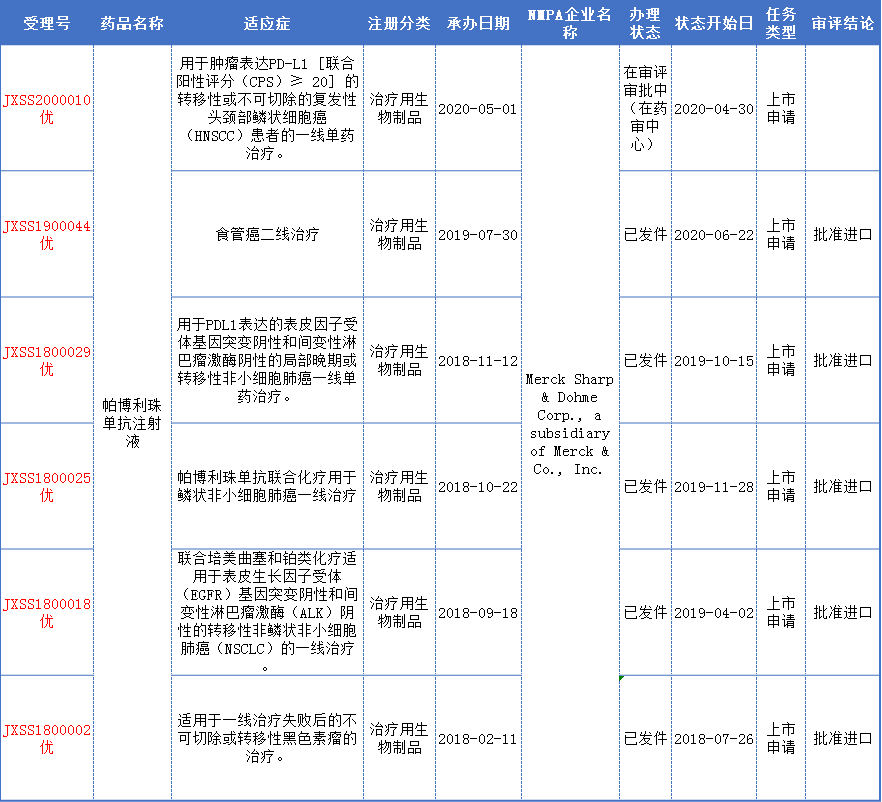Select the 食管癌二线治疗 indication cell
Screen dimensions: 882x802
click(x=267, y=234)
